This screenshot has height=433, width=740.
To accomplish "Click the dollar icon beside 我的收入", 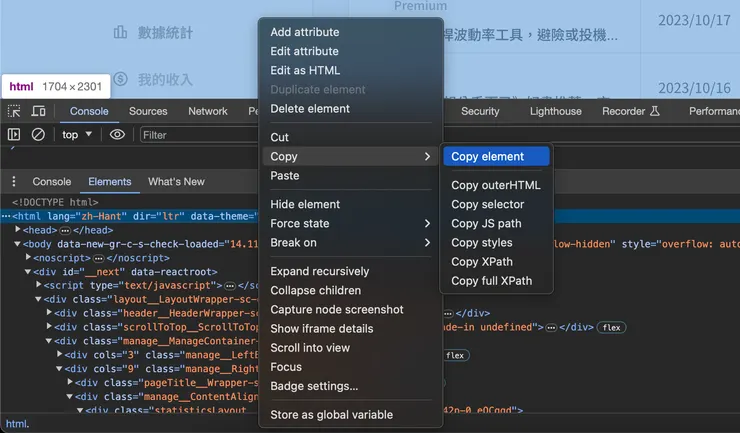I will point(121,79).
